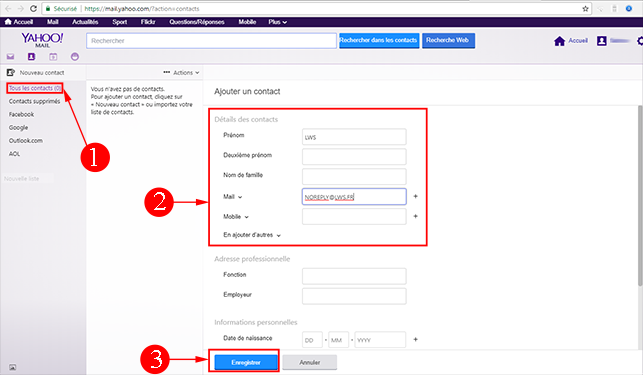This screenshot has height=375, width=643.
Task: Open the Calendar icon
Action: 53,57
